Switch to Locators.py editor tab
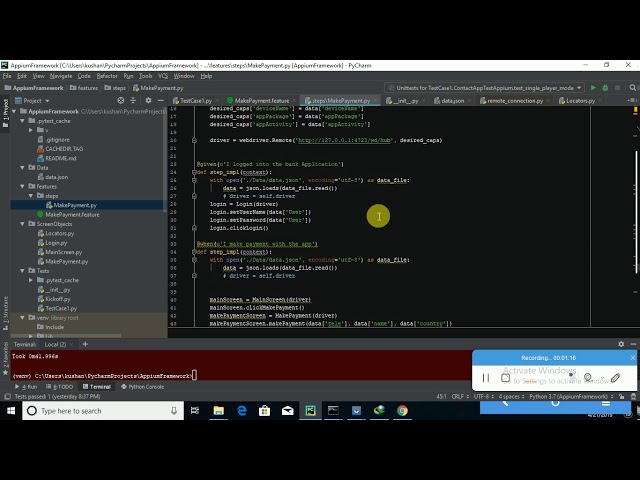Screen dimensions: 640x480 tap(580, 100)
